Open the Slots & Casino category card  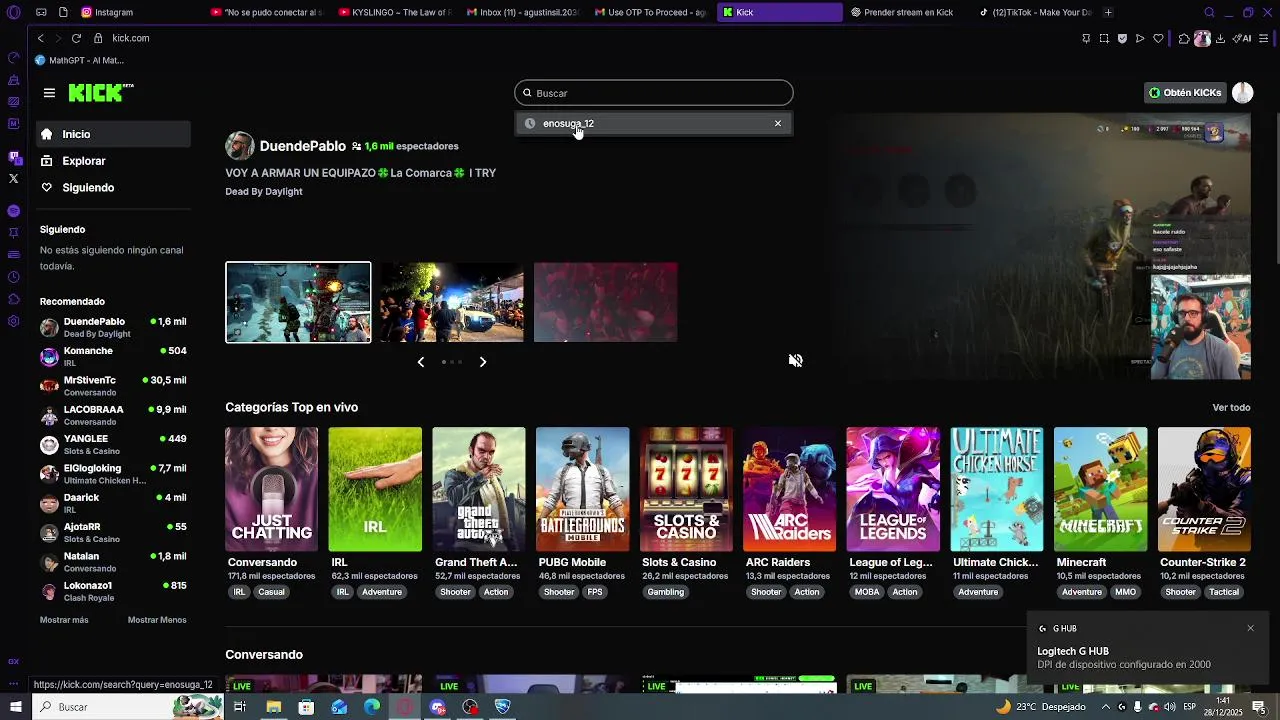686,490
